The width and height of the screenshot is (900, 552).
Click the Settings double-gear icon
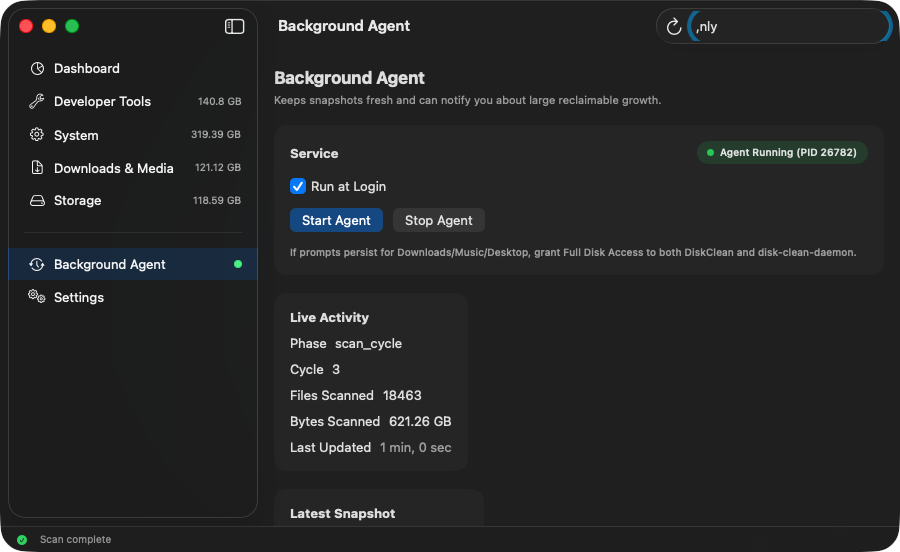37,296
